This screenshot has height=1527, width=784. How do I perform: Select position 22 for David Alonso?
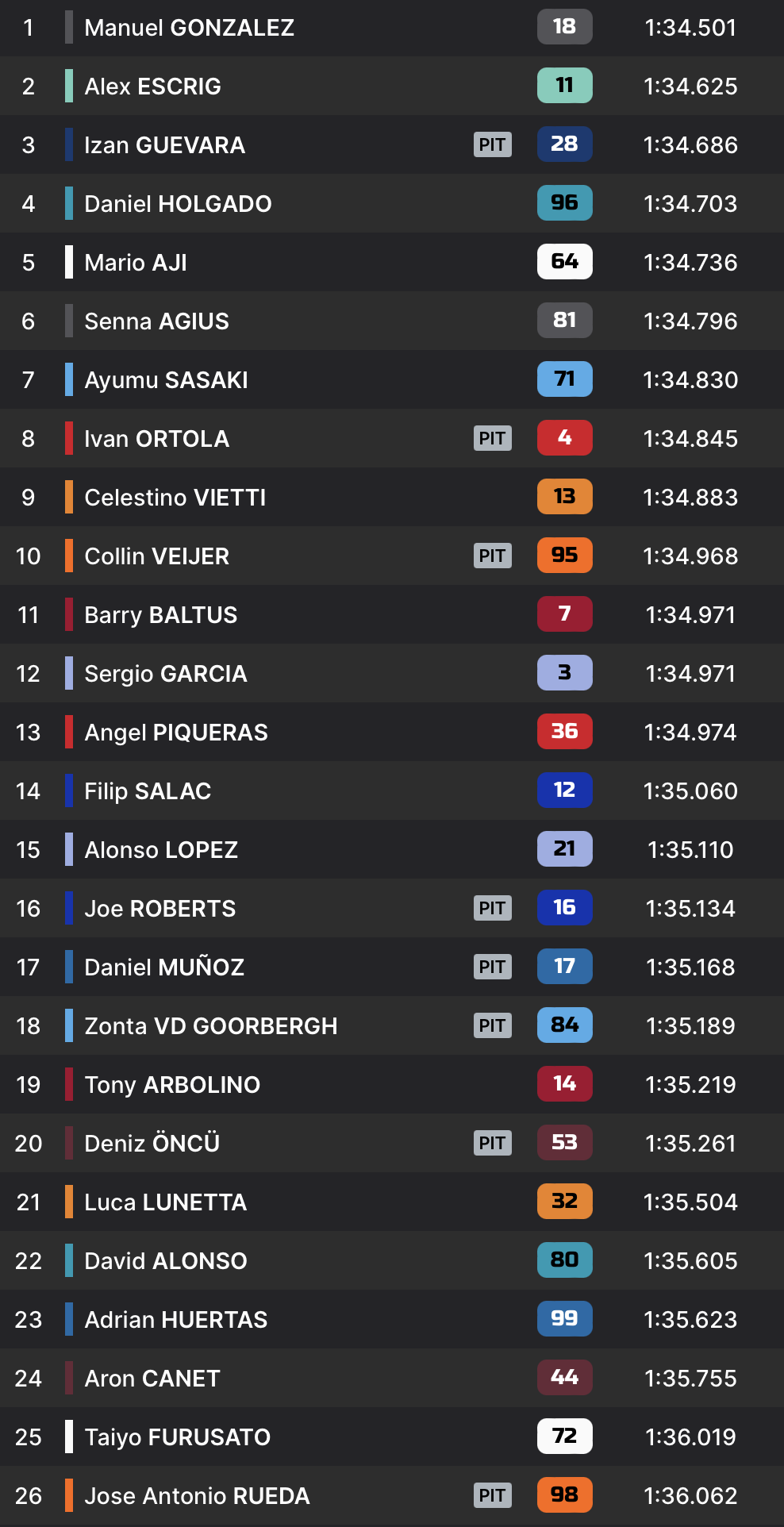(x=28, y=1261)
